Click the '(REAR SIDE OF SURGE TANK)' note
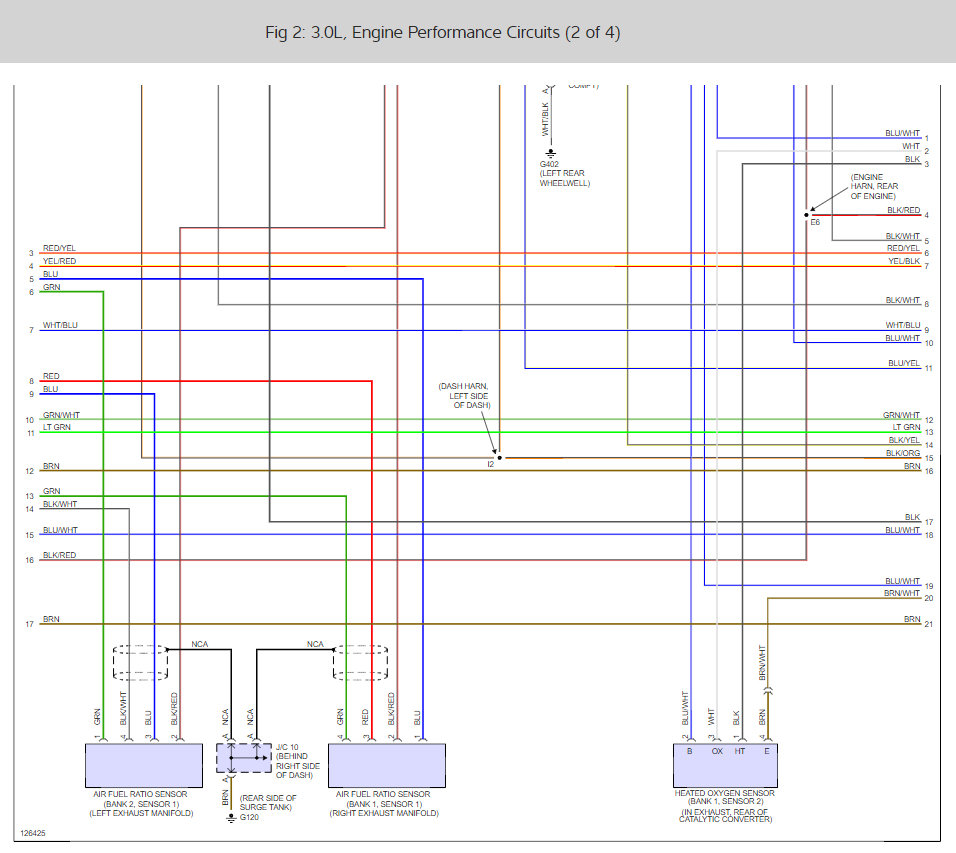Viewport: 956px width, 853px height. [x=268, y=802]
